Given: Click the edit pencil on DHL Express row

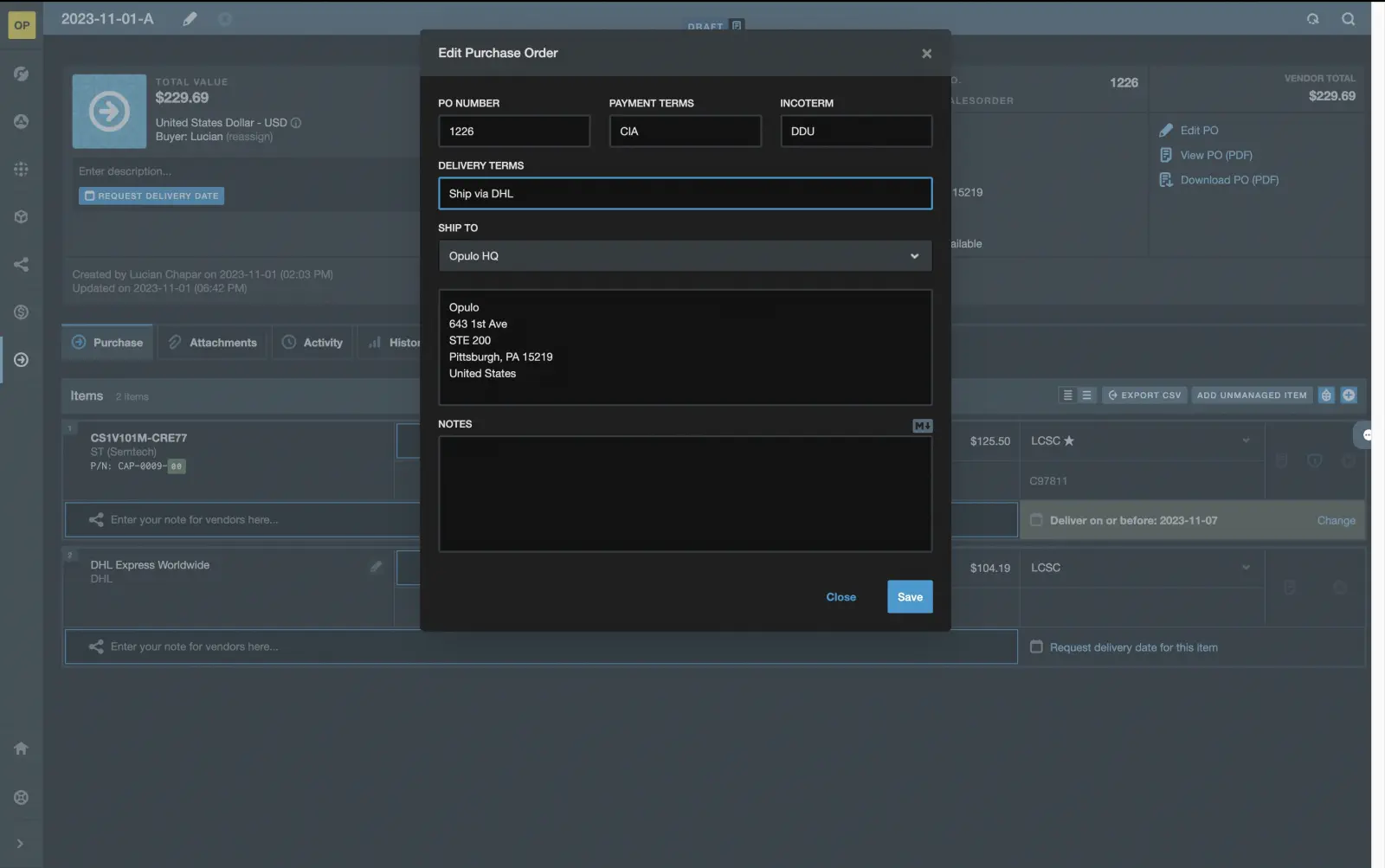Looking at the screenshot, I should pyautogui.click(x=376, y=567).
